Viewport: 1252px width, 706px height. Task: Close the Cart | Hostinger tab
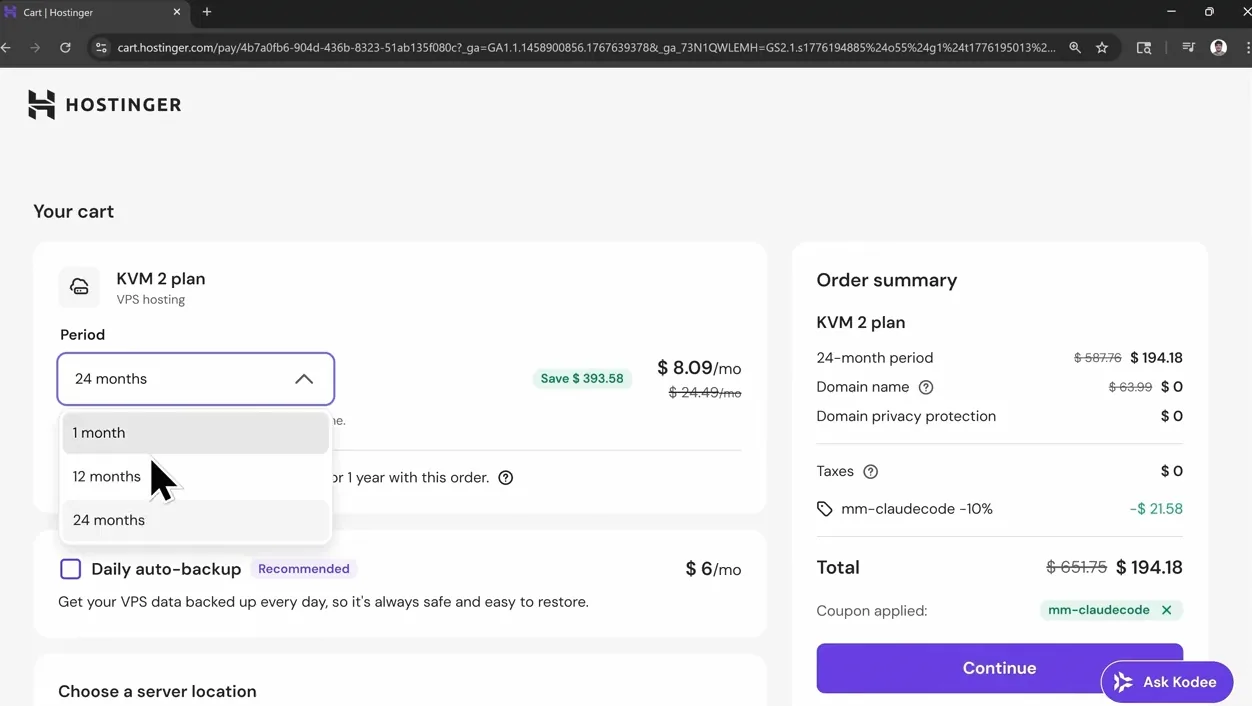point(177,12)
